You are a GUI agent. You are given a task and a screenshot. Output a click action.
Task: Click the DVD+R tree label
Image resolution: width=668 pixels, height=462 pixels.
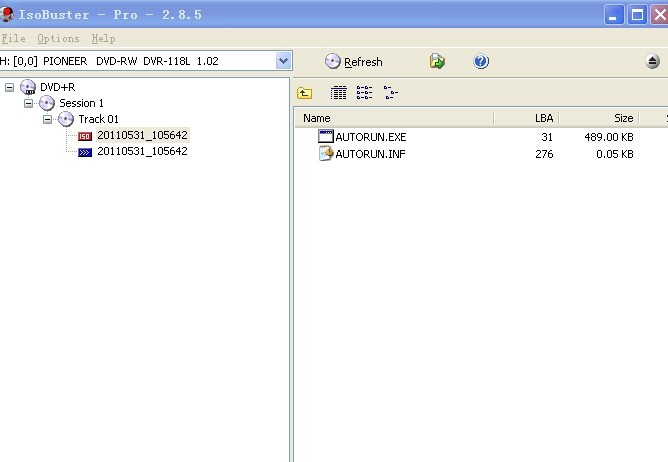coord(58,87)
